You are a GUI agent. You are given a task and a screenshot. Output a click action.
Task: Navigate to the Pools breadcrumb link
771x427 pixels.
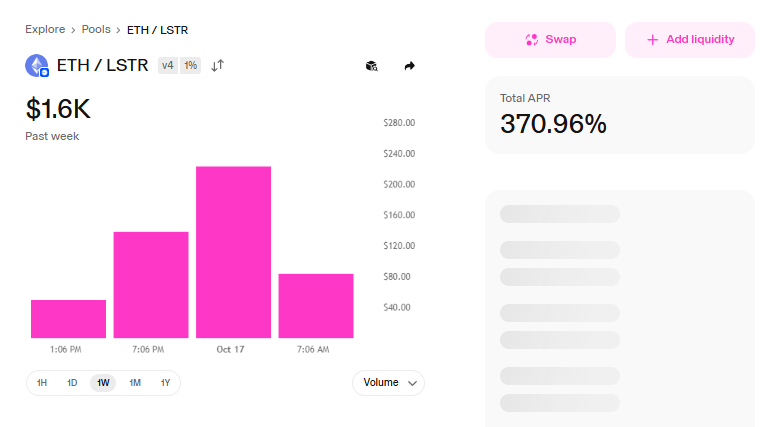96,30
